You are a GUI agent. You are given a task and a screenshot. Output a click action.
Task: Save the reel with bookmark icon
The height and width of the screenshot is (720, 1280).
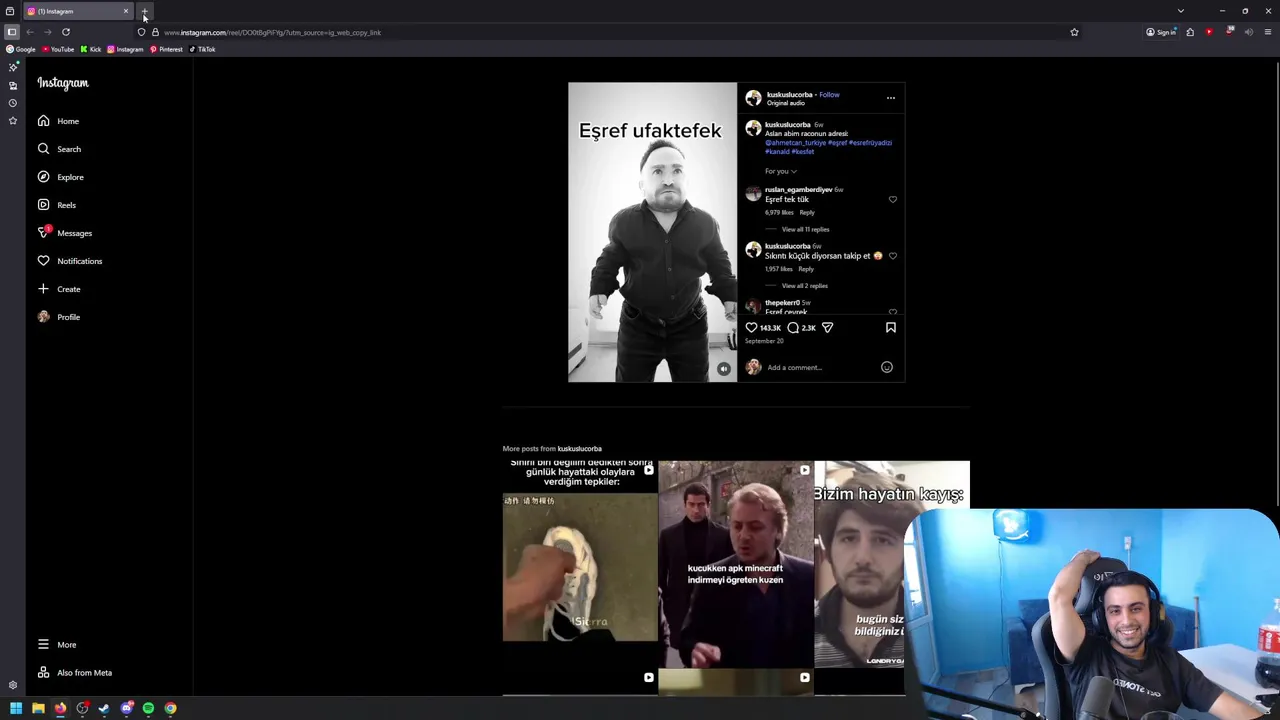pyautogui.click(x=891, y=327)
